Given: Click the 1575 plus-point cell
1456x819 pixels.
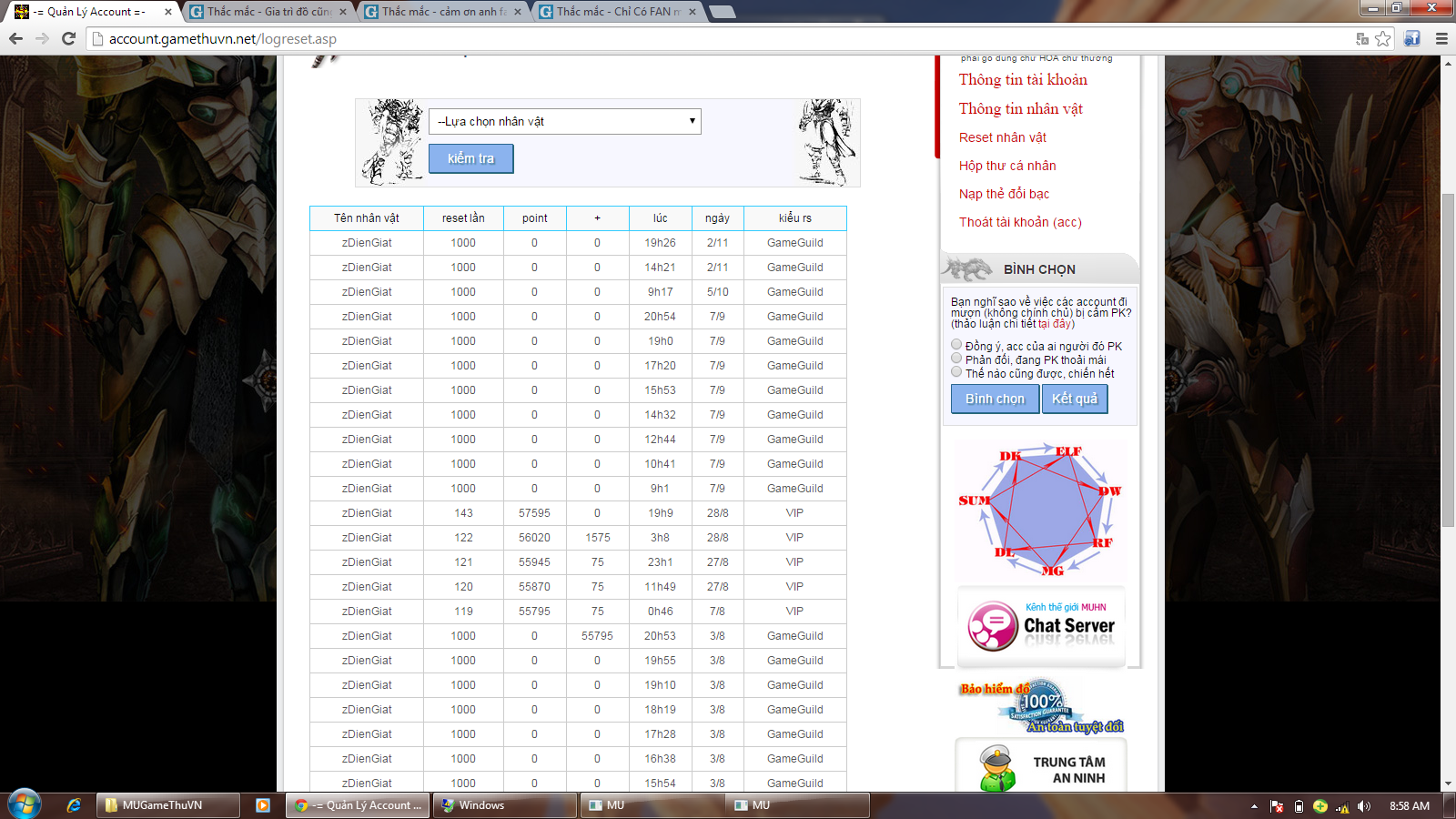Looking at the screenshot, I should [598, 538].
